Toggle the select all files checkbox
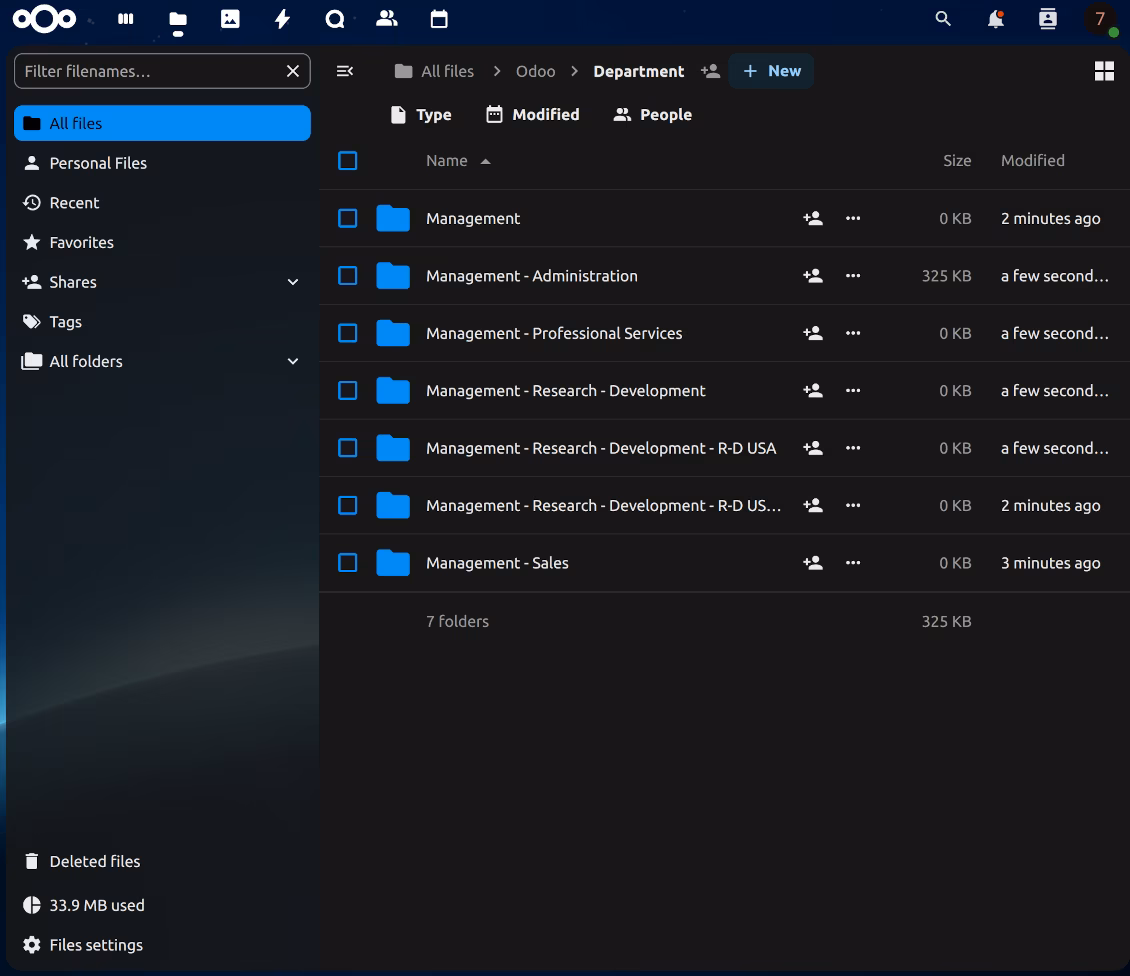Viewport: 1130px width, 976px height. [347, 161]
